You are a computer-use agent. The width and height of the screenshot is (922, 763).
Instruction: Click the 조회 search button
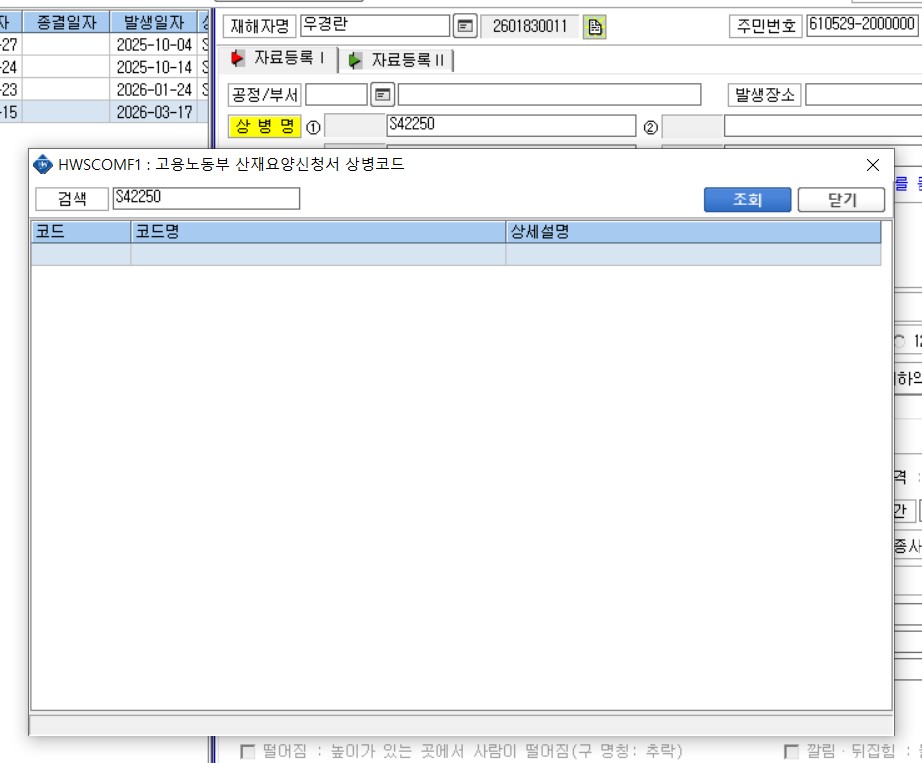pos(747,200)
